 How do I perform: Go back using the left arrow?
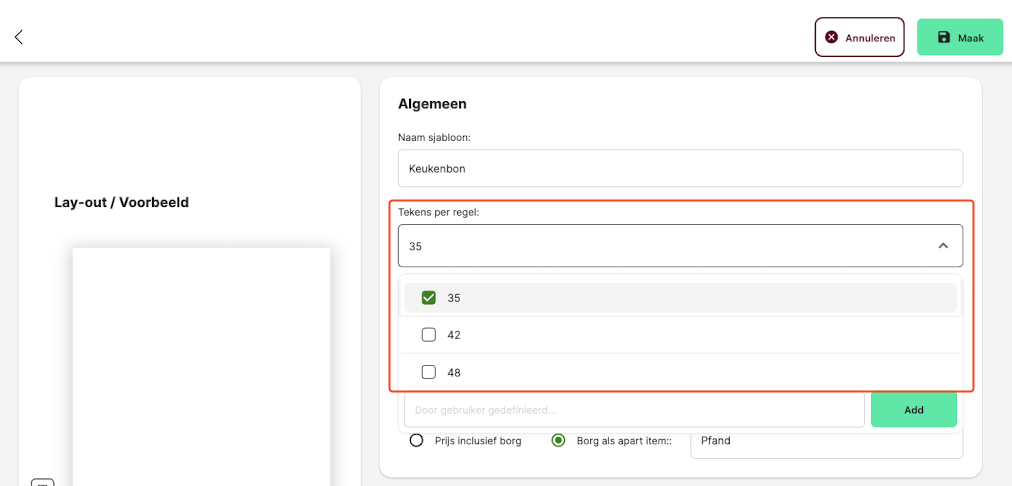coord(19,37)
